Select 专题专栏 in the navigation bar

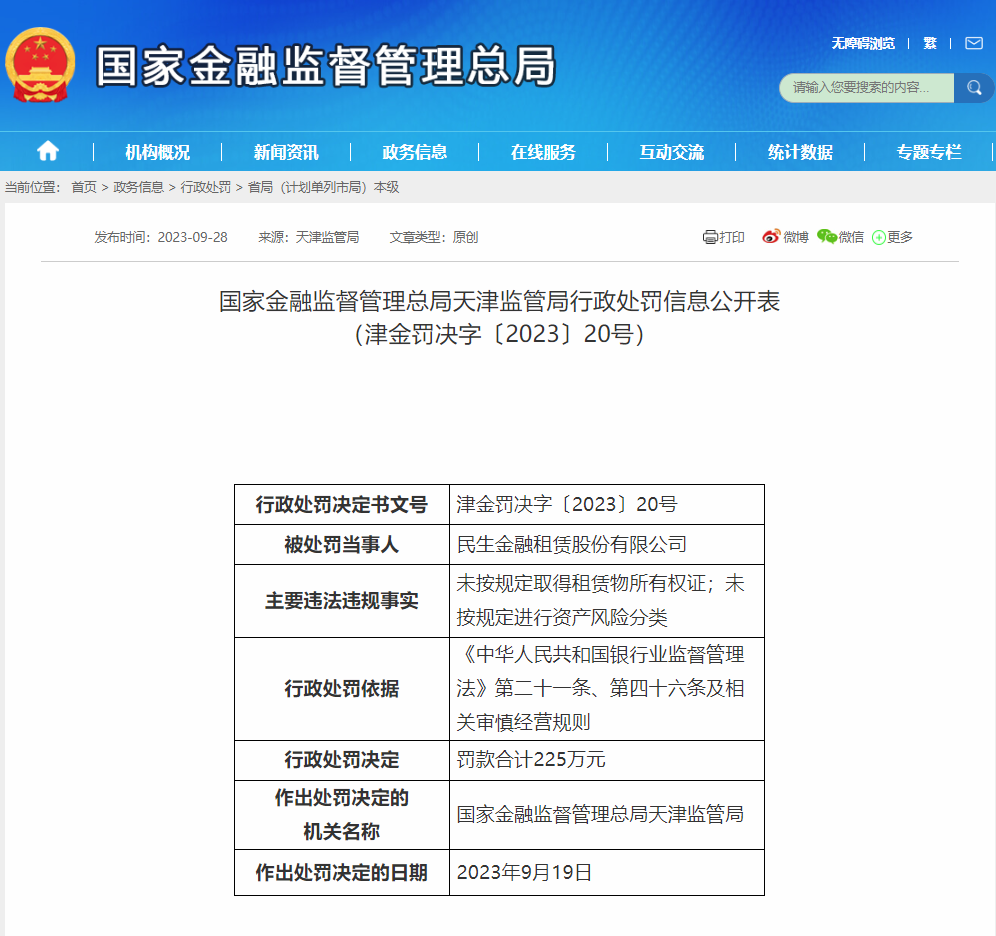click(929, 152)
